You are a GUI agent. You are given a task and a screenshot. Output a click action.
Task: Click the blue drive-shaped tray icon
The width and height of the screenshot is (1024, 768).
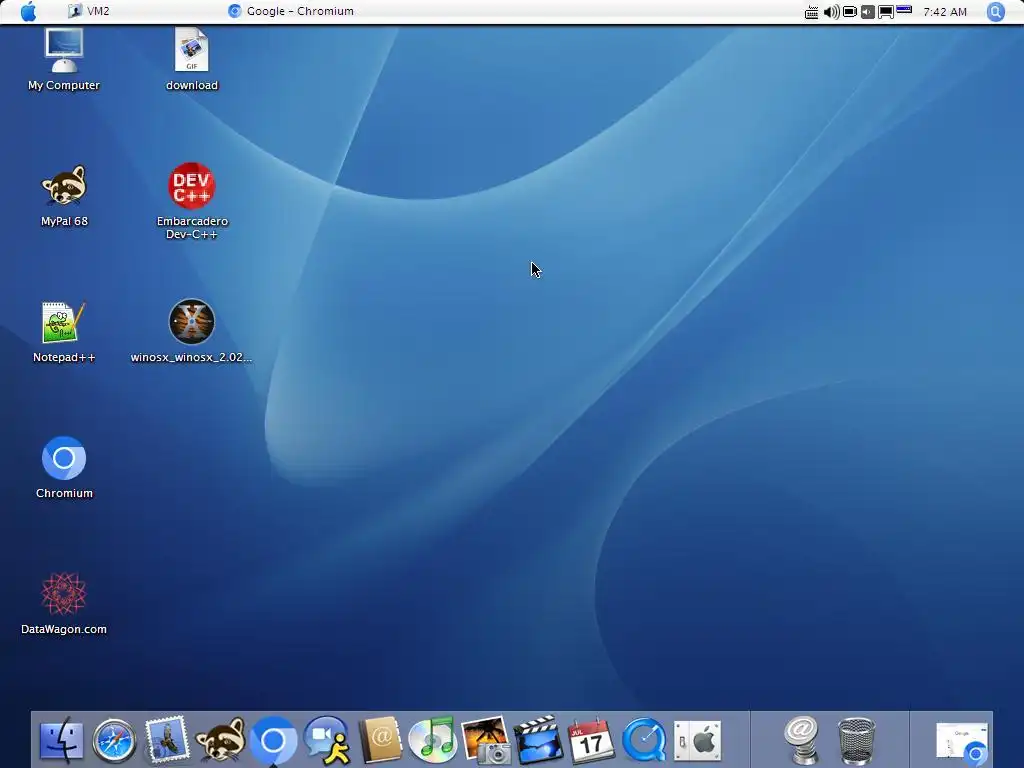[904, 9]
